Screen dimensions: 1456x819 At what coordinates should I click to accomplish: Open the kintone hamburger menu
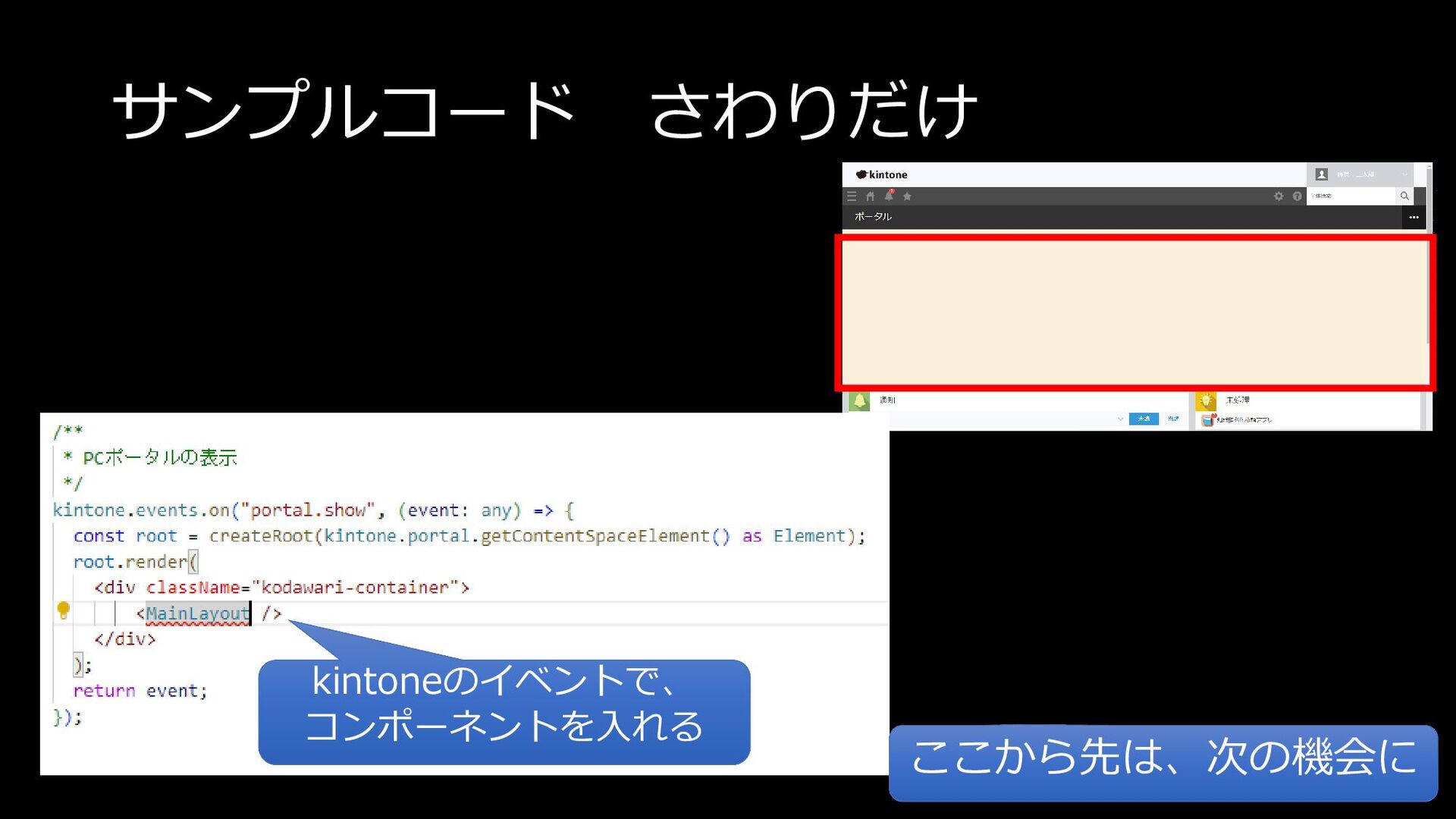point(852,196)
